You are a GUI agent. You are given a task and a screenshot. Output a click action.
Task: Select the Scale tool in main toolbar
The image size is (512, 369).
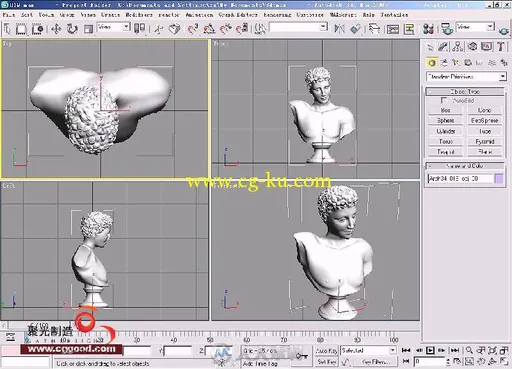click(x=88, y=29)
